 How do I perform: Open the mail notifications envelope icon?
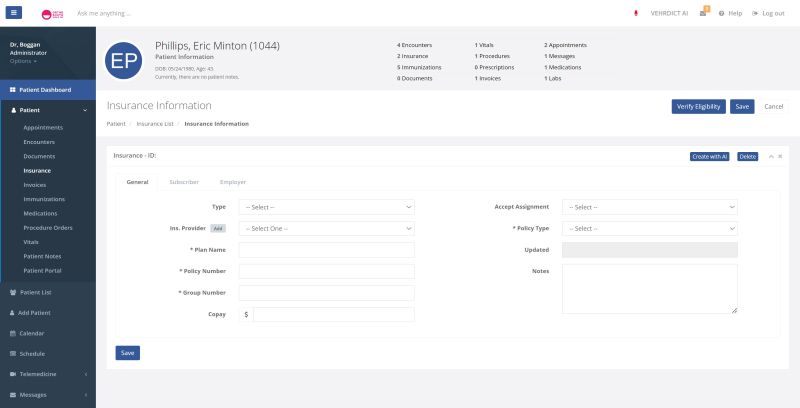(x=704, y=13)
